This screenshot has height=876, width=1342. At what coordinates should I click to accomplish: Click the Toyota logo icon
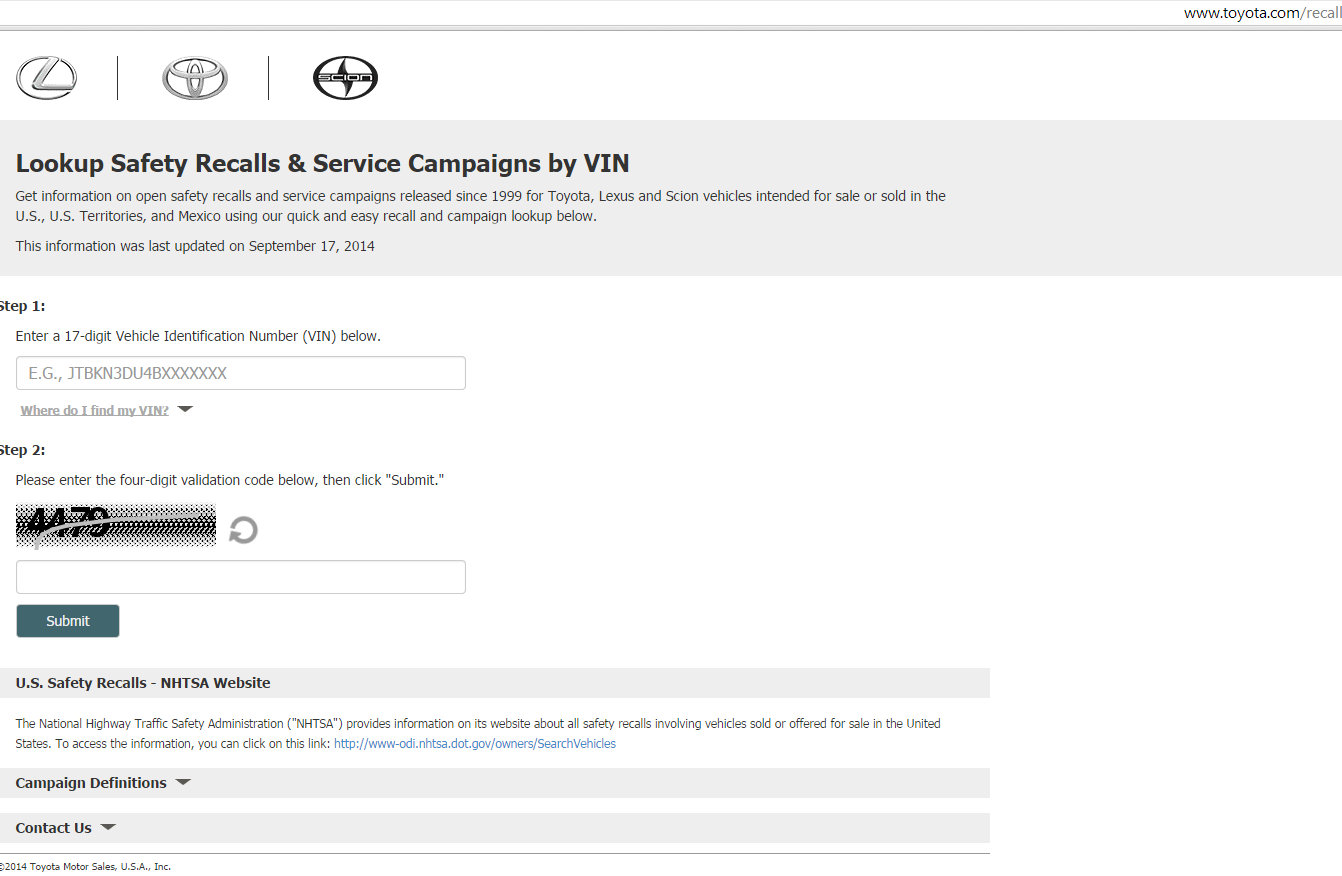pyautogui.click(x=195, y=78)
